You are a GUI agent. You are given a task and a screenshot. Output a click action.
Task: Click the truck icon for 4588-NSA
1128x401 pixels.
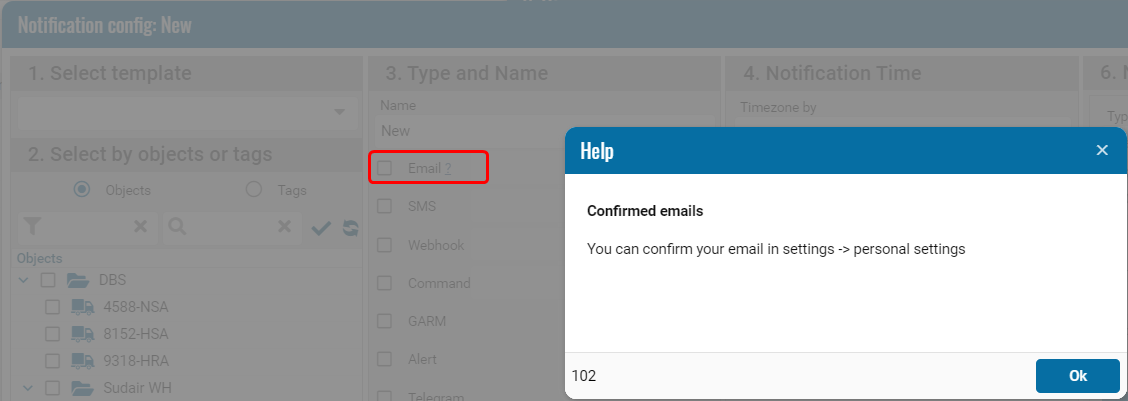click(83, 307)
